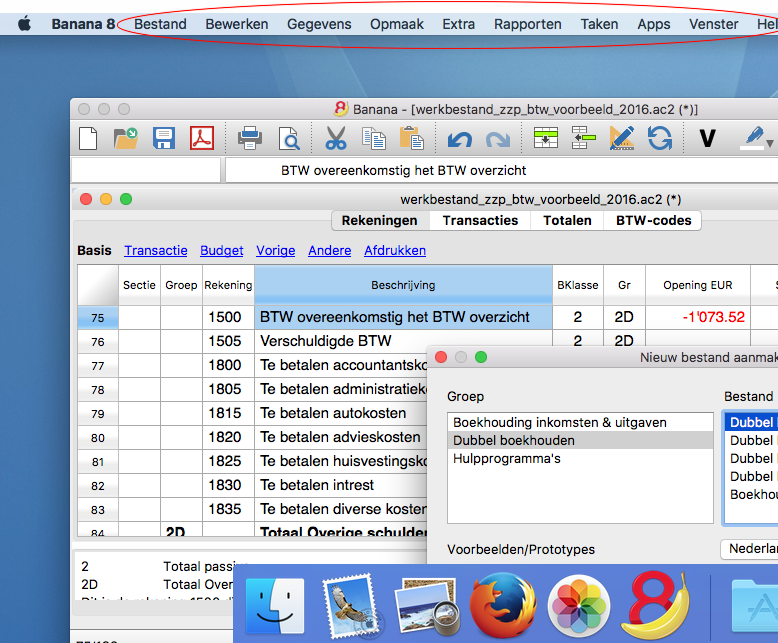Save the file with the floppy disk icon

pos(164,138)
